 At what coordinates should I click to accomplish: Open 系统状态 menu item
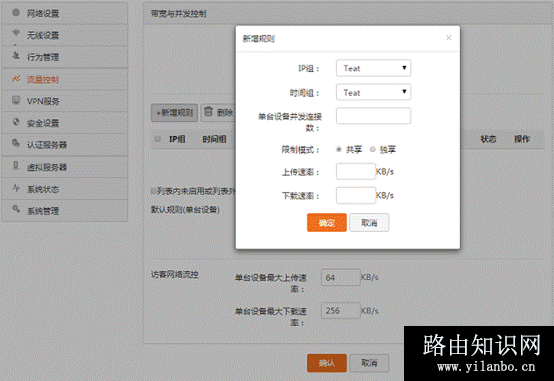tap(65, 189)
